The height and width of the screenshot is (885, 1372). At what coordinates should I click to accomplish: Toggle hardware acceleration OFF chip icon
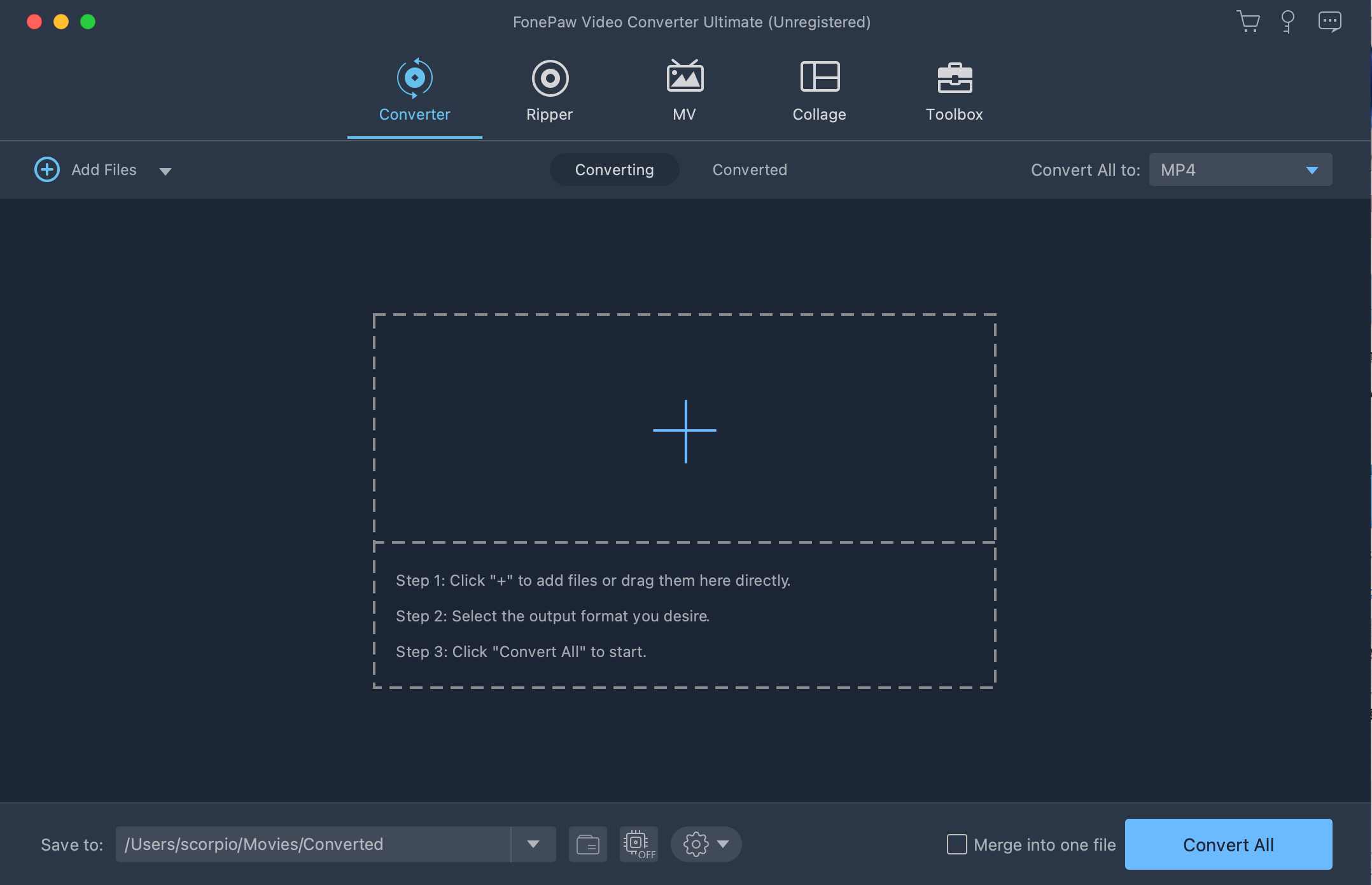pyautogui.click(x=638, y=845)
